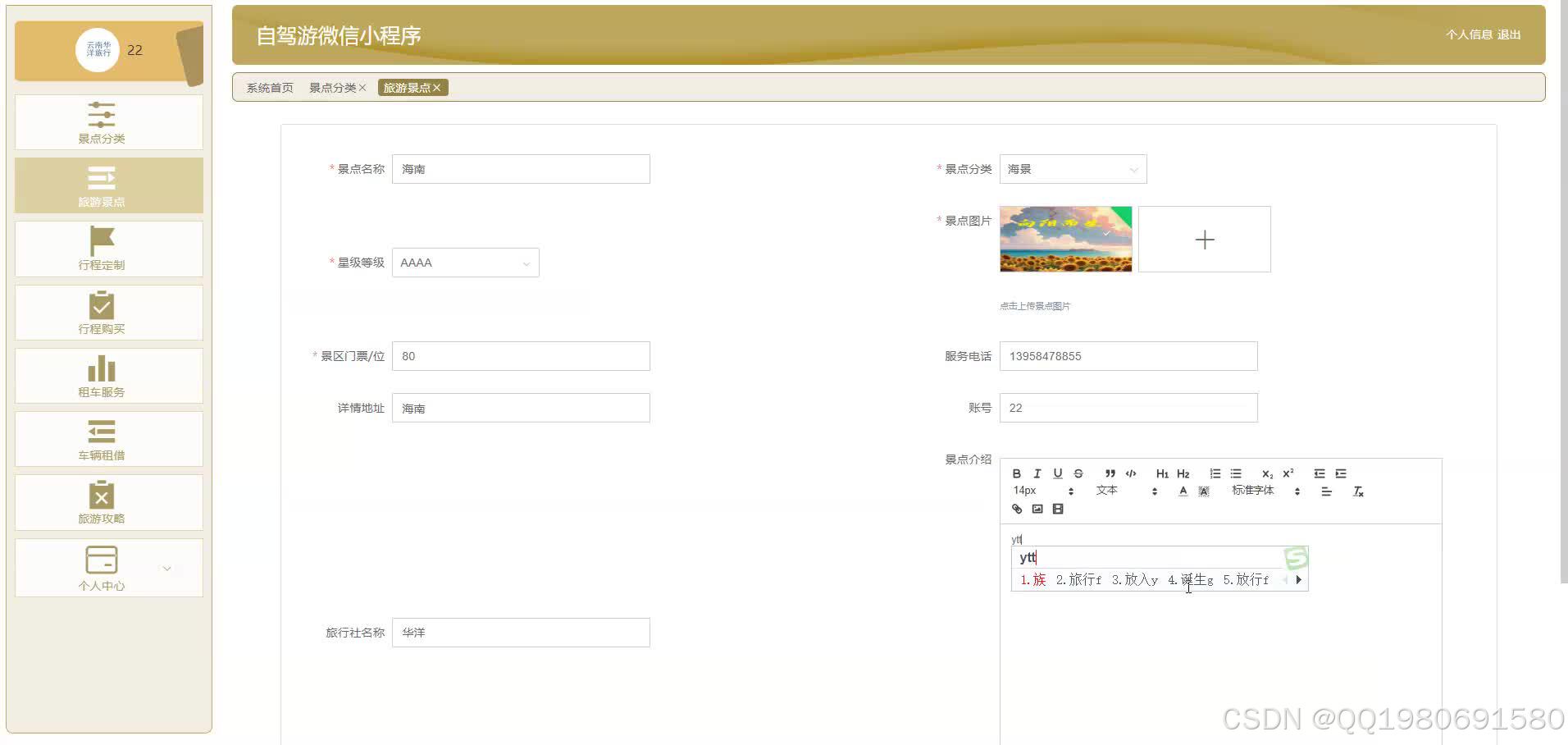Select the 行程定制 sidebar item
The width and height of the screenshot is (1568, 745).
point(102,249)
